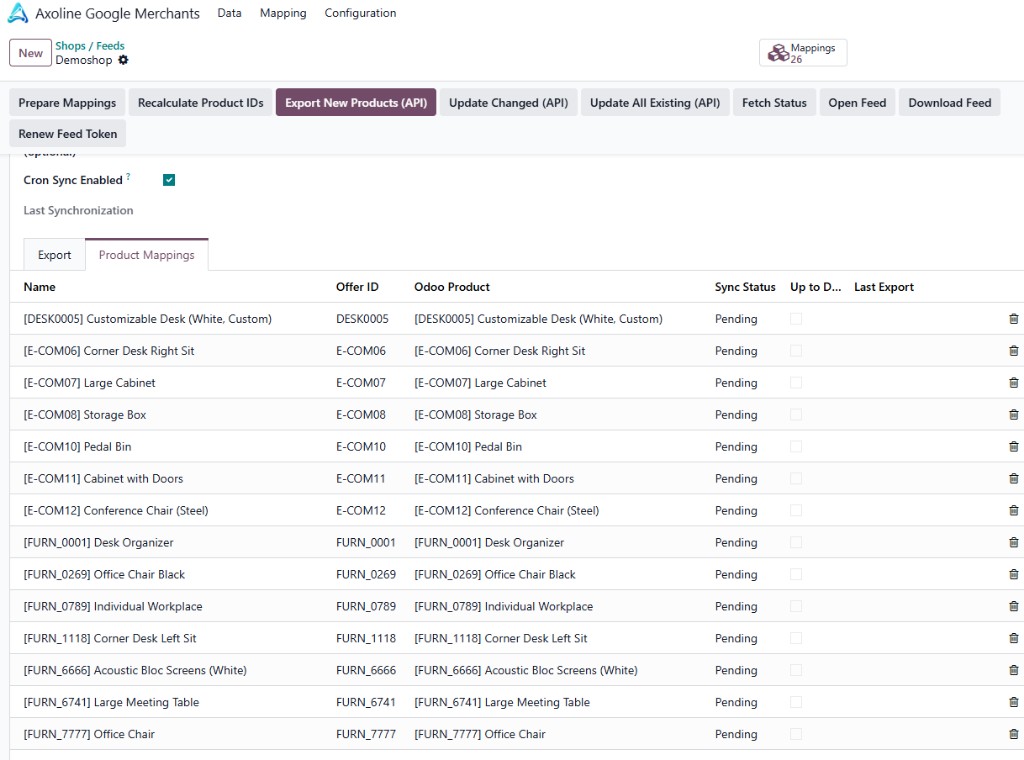The image size is (1024, 760).
Task: Sort by the Sync Status column header
Action: tap(745, 287)
